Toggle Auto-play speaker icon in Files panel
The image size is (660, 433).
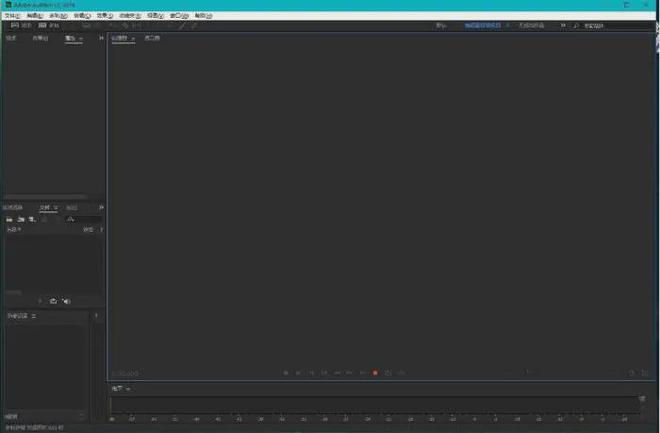[x=67, y=301]
